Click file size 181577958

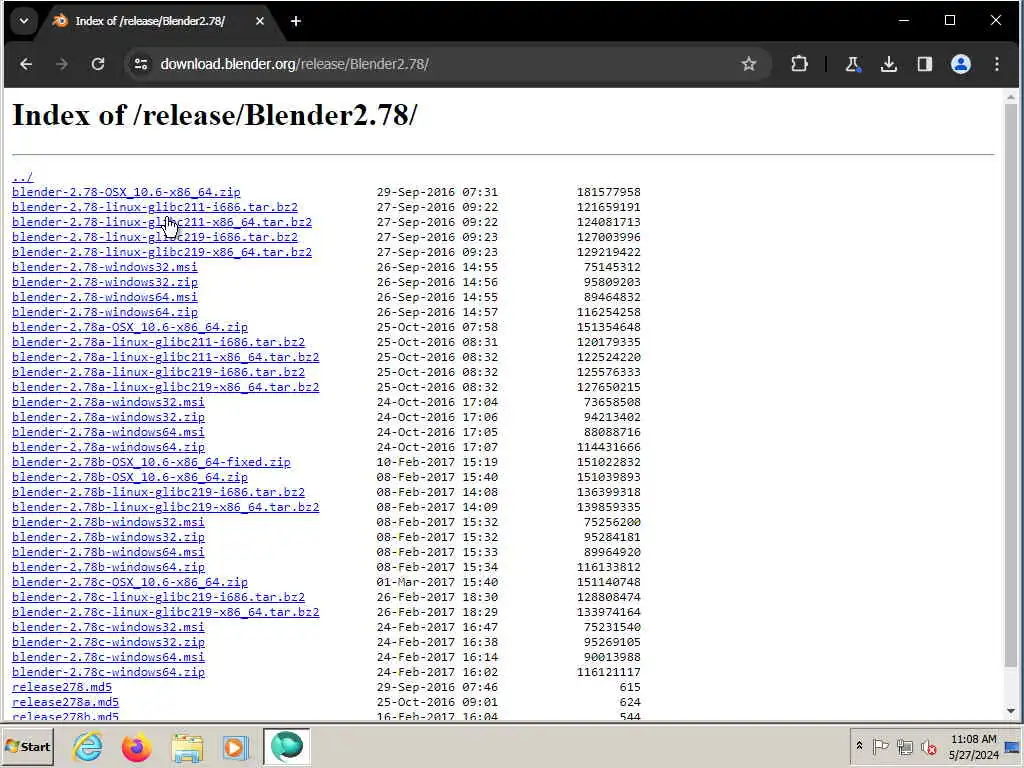pos(609,192)
